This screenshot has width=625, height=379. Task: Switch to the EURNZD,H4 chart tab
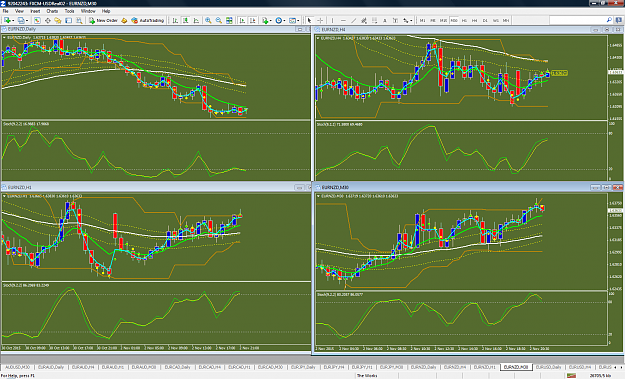455,367
